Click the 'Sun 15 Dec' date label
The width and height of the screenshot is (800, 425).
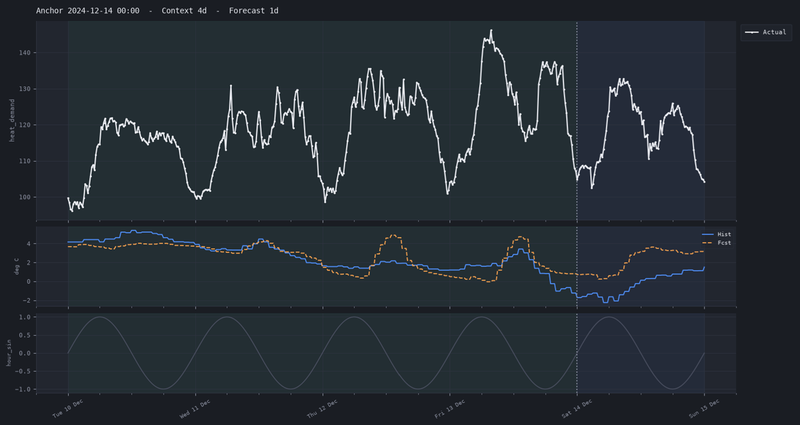point(705,409)
